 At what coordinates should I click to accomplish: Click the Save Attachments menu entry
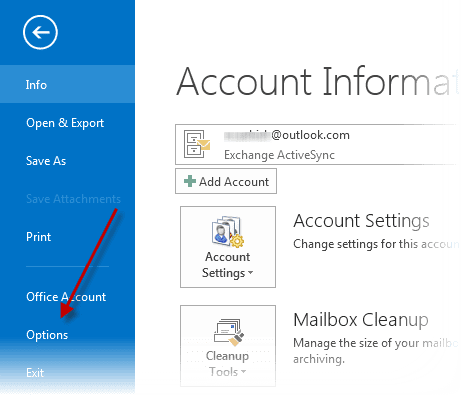(73, 199)
